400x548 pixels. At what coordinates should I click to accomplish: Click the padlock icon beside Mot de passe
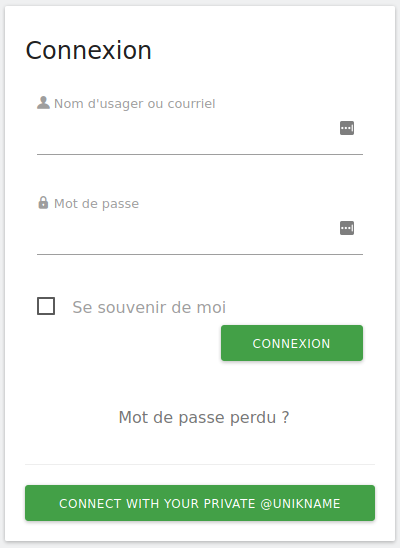point(43,203)
